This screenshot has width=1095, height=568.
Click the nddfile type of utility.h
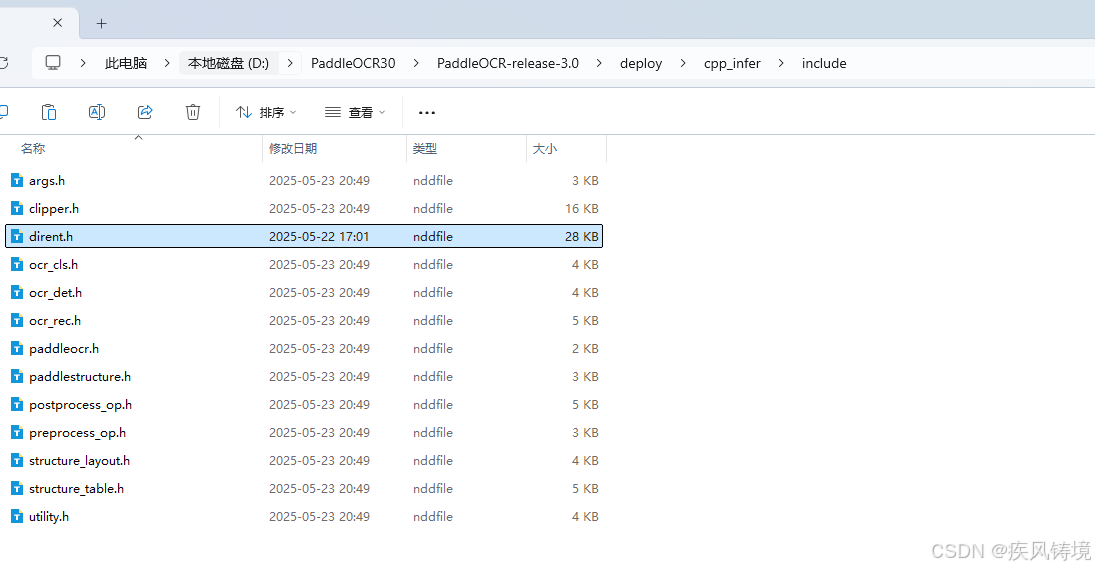(x=433, y=516)
